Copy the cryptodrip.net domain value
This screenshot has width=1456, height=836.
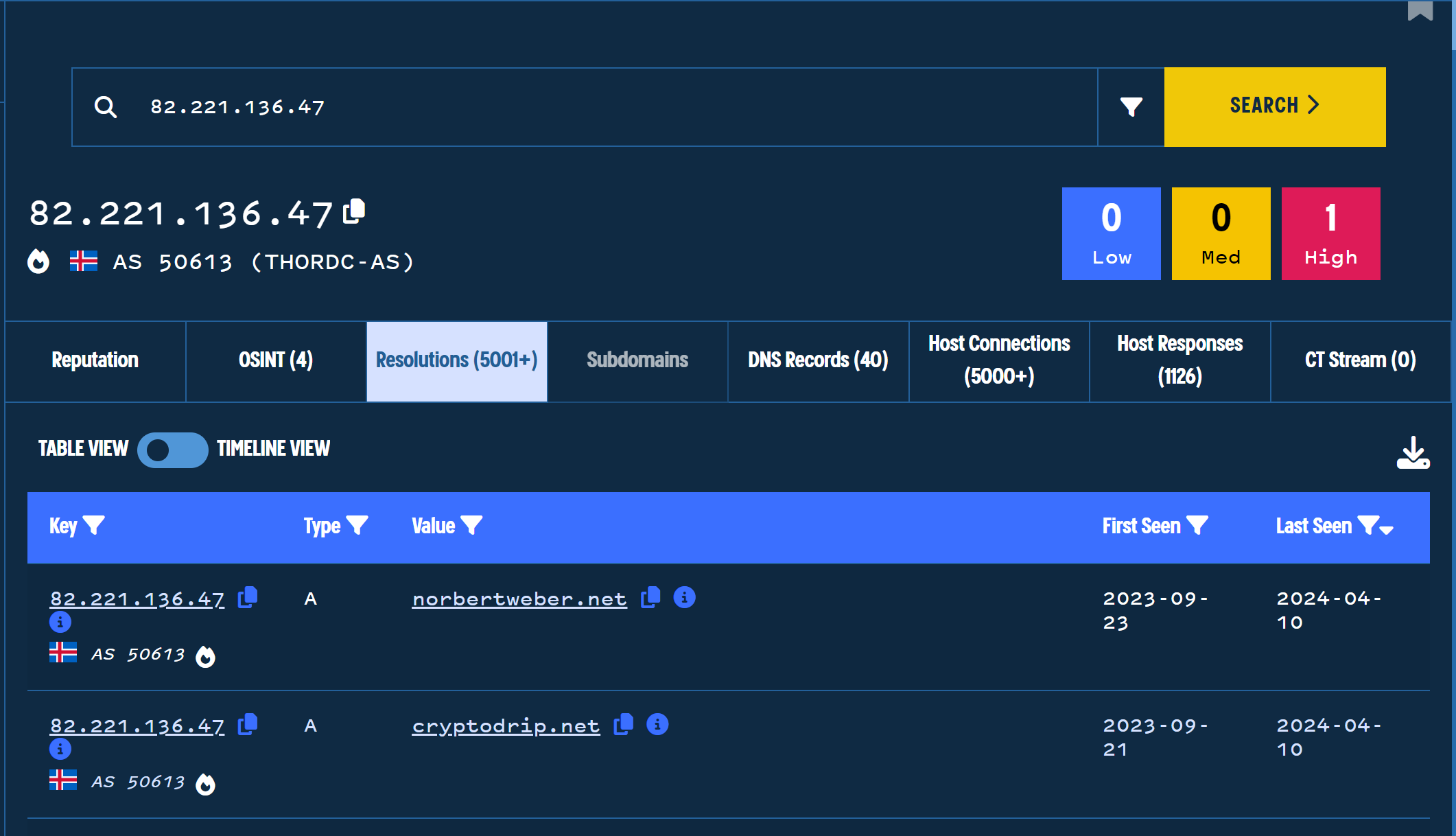(623, 725)
